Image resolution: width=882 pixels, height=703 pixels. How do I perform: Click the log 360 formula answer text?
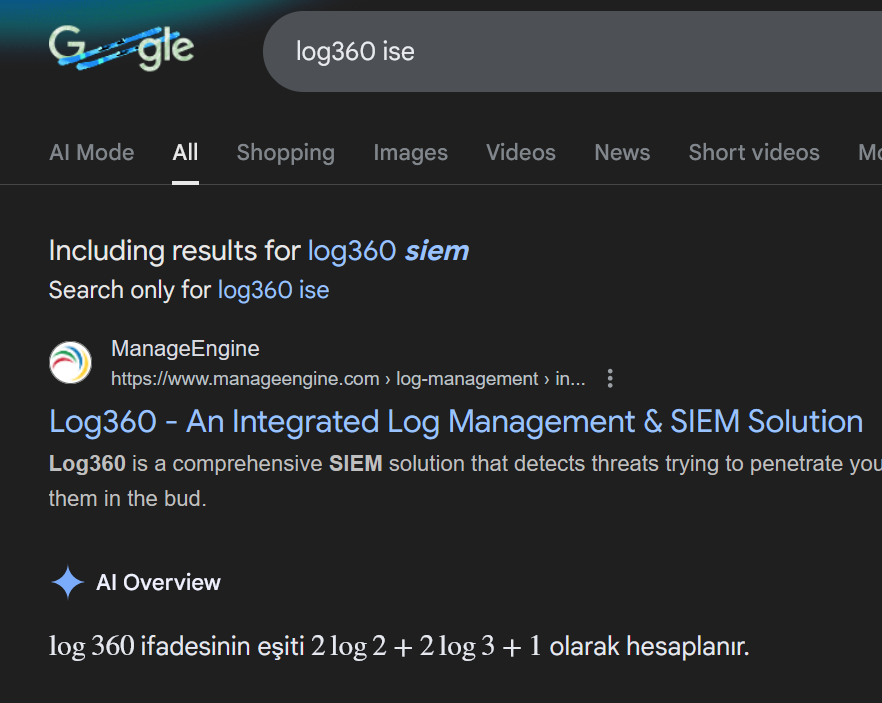[398, 646]
